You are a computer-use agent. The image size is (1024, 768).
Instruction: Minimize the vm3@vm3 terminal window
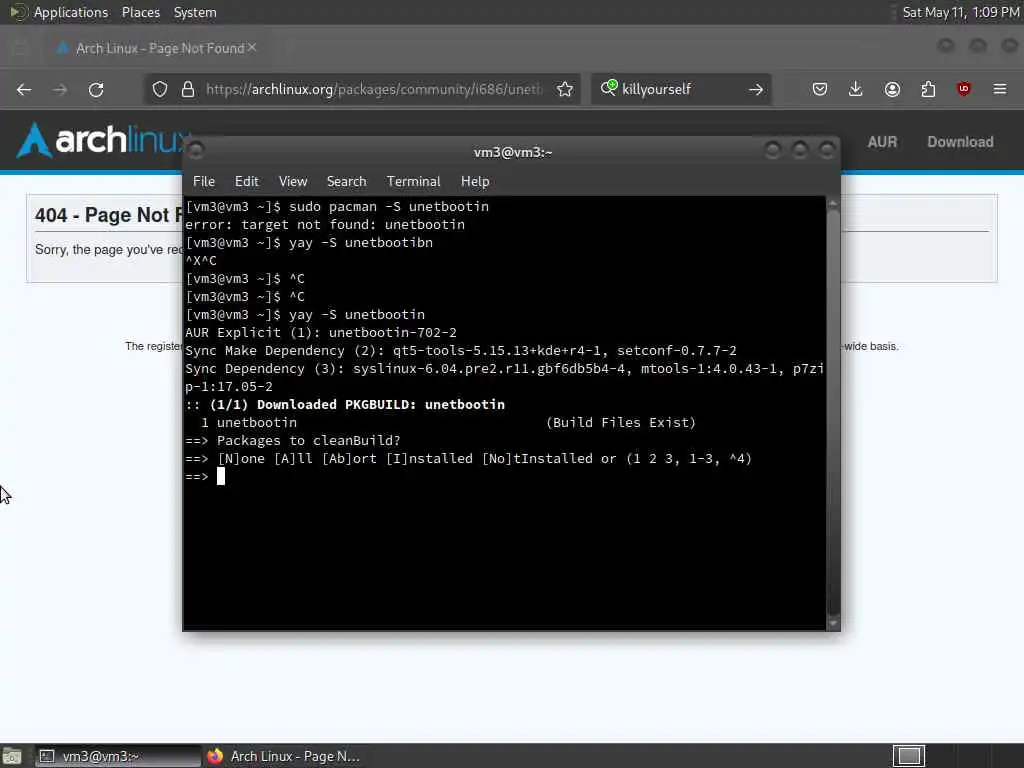[x=773, y=151]
